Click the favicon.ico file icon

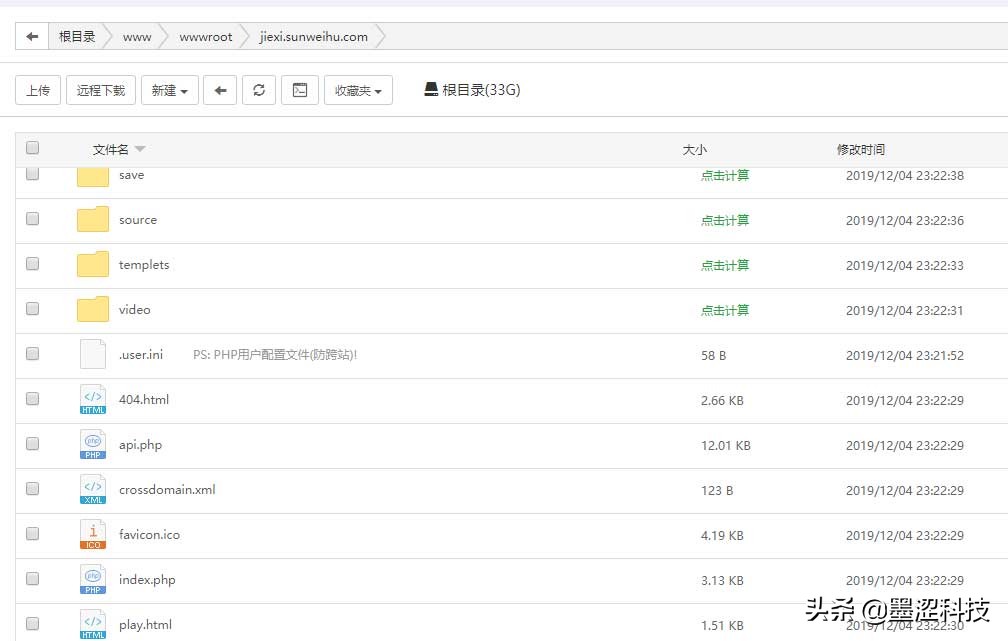coord(93,535)
